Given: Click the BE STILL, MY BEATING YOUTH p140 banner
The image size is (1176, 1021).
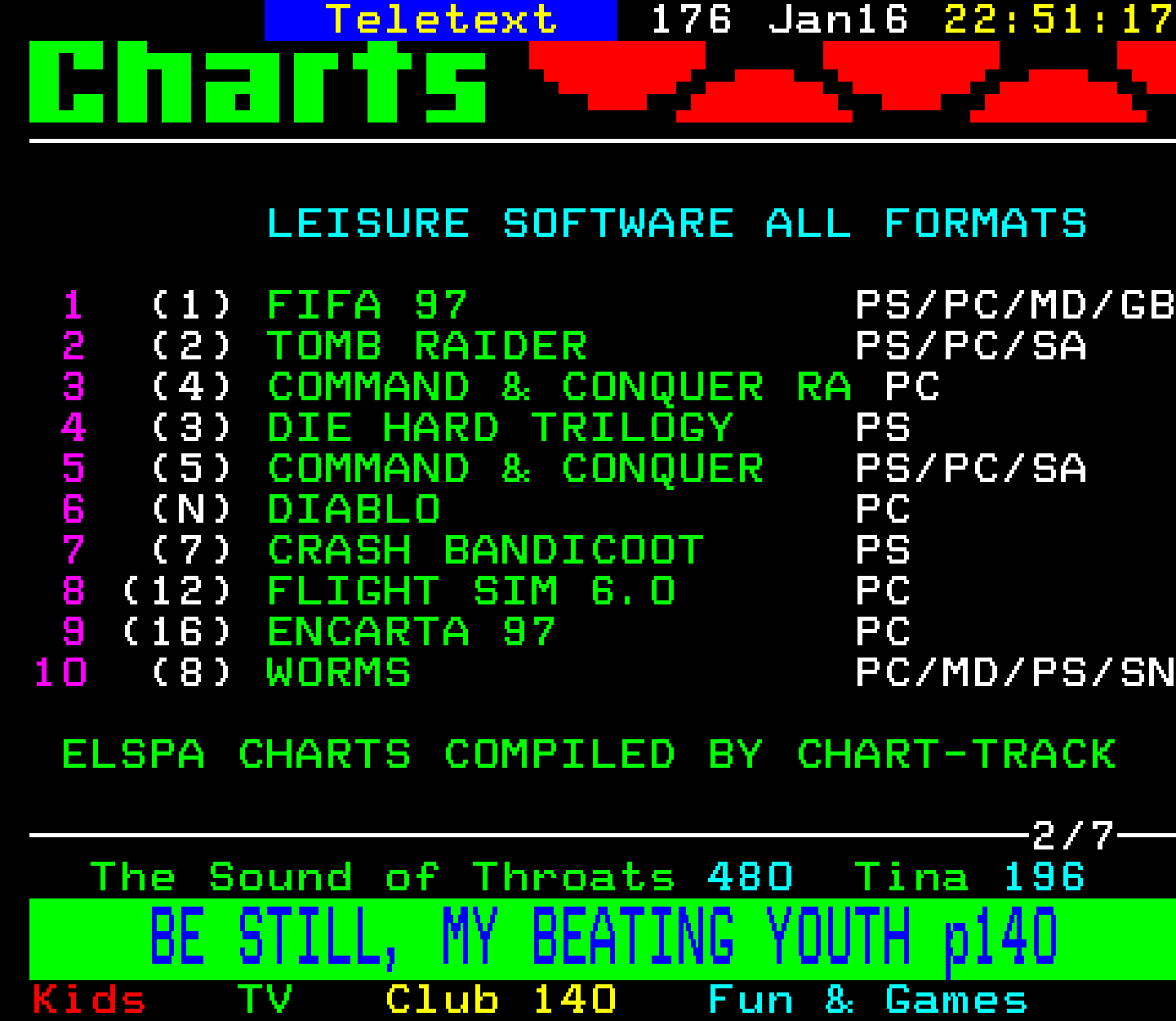Looking at the screenshot, I should (603, 939).
